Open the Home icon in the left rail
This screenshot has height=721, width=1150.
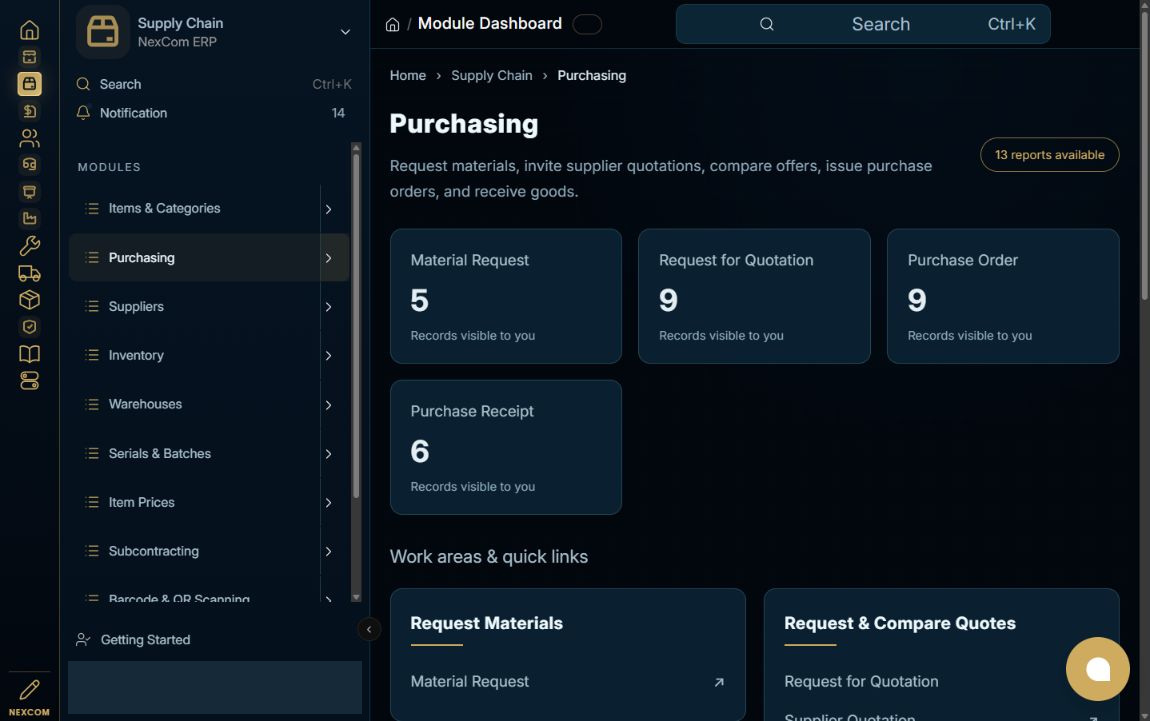click(x=29, y=30)
